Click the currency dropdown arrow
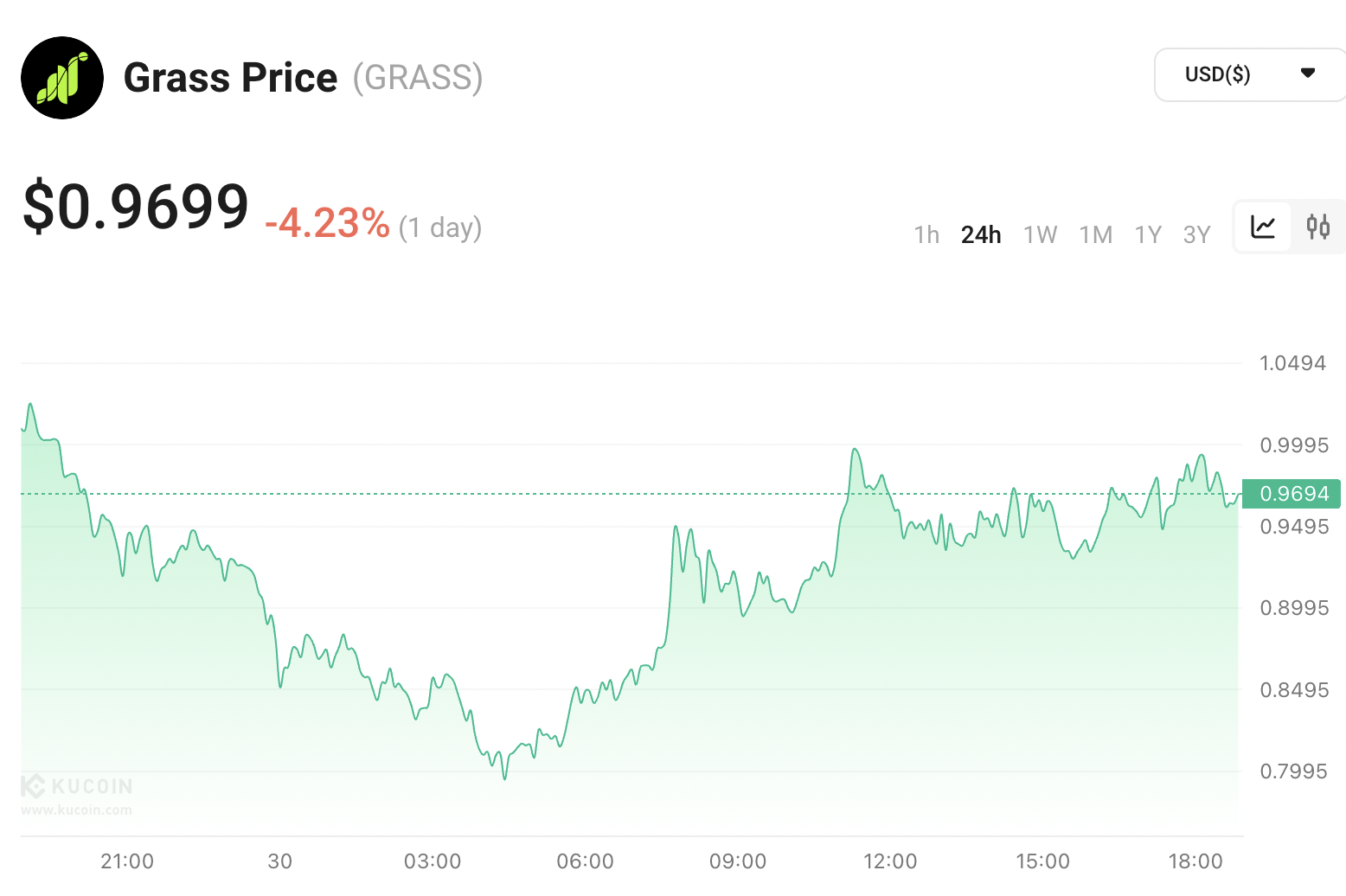1346x896 pixels. point(1308,74)
